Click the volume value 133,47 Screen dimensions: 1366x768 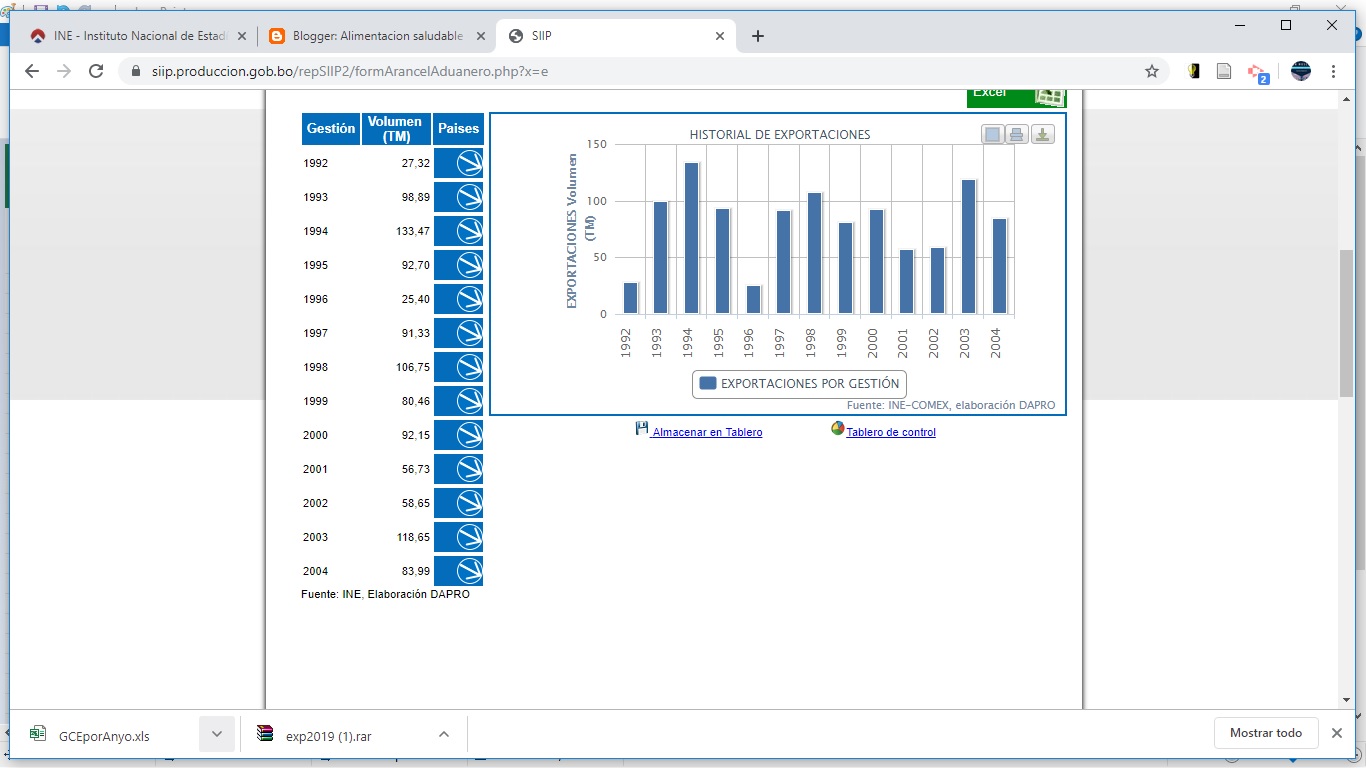pos(413,231)
